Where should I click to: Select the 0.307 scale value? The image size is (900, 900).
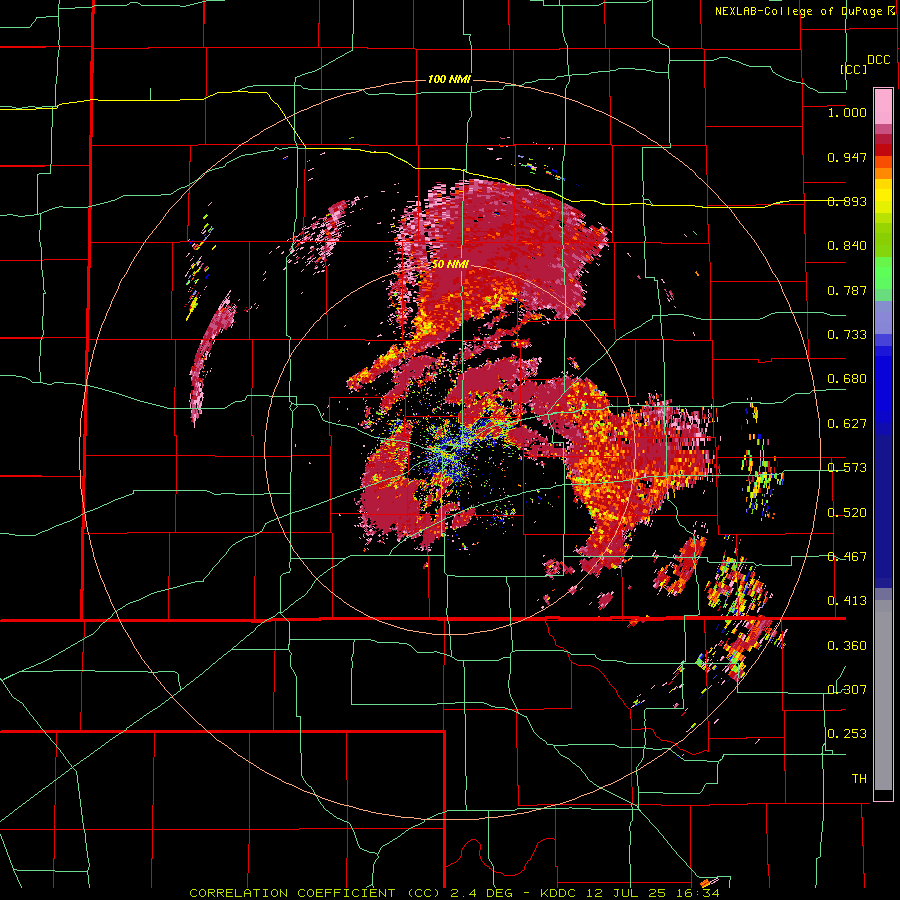pyautogui.click(x=847, y=690)
